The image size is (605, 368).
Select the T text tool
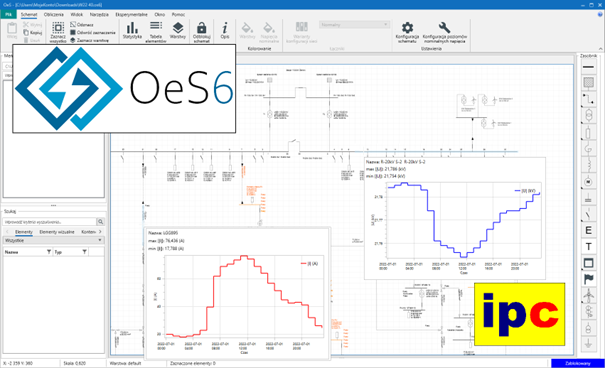pyautogui.click(x=588, y=246)
